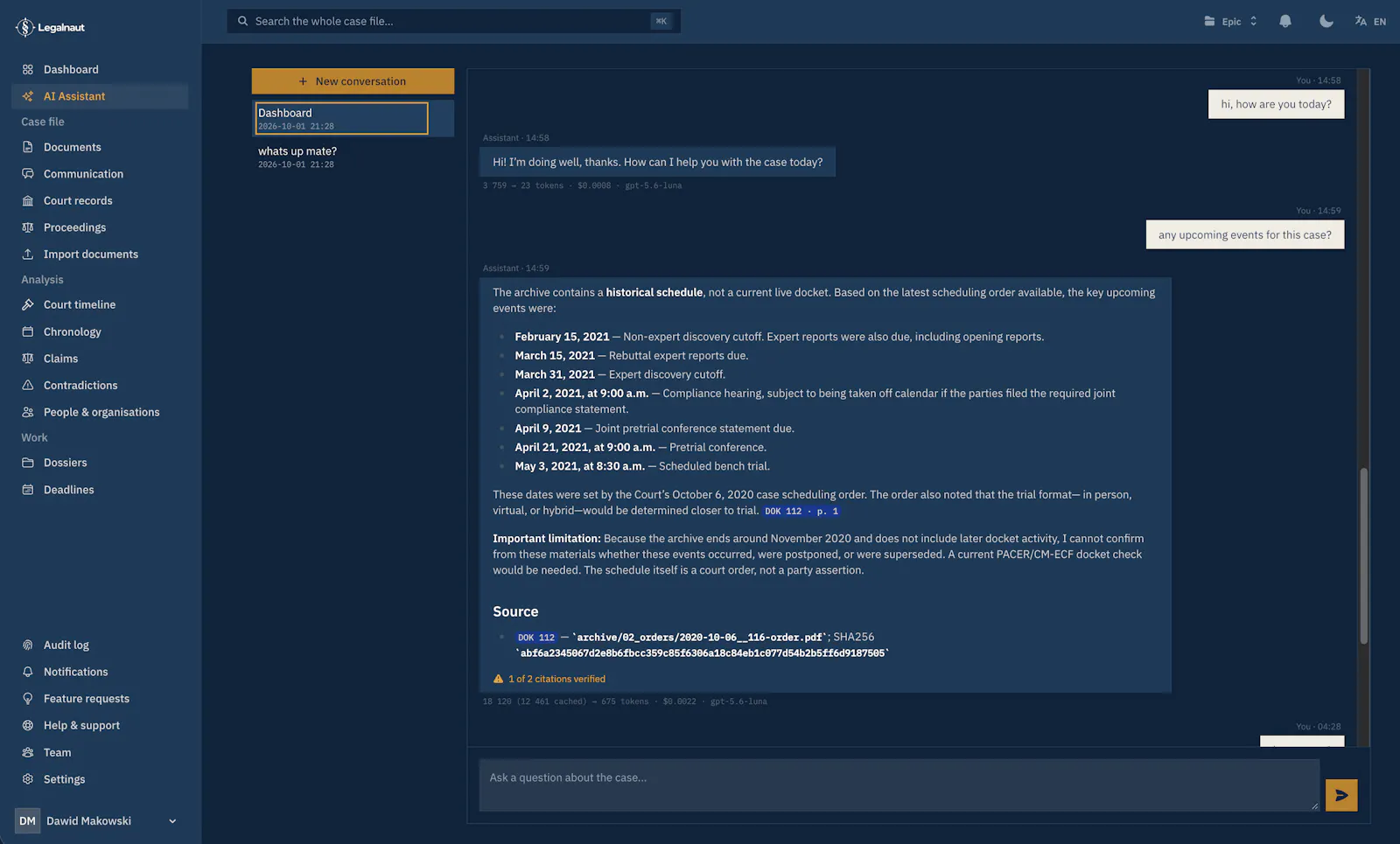Viewport: 1400px width, 844px height.
Task: Click Import documents
Action: 100,255
